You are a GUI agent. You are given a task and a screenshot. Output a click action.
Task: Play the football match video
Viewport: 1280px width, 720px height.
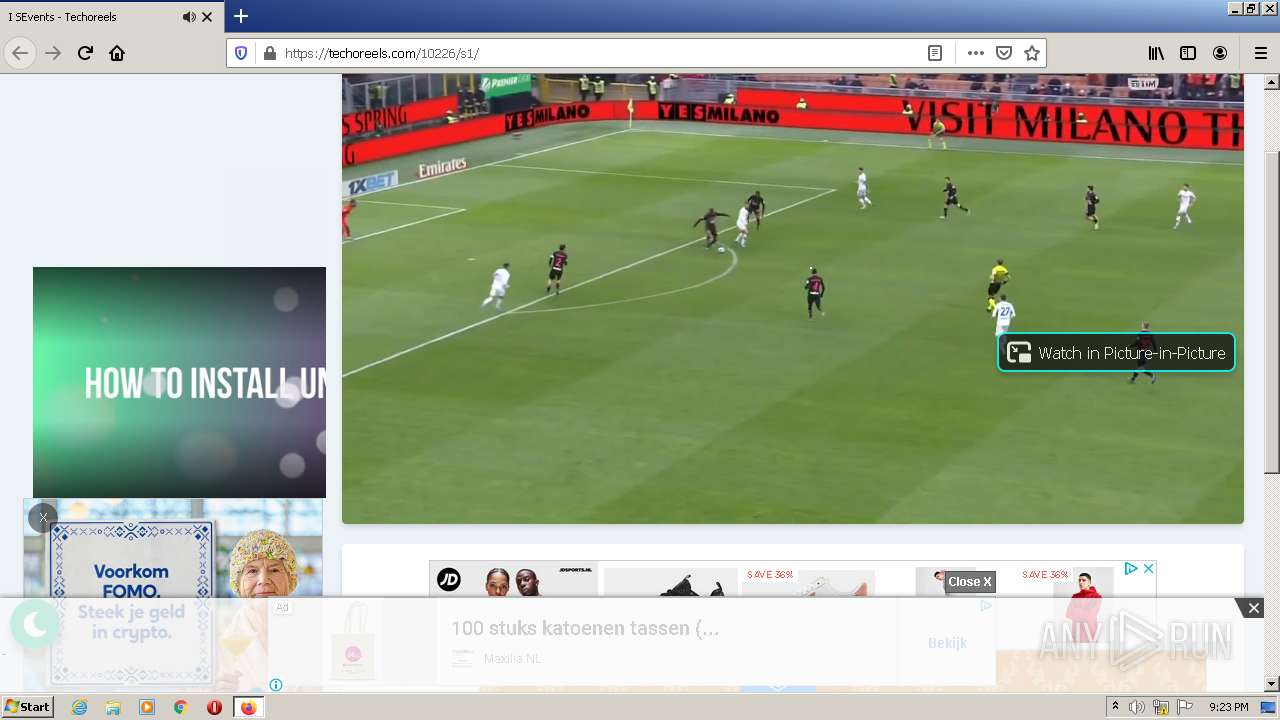792,298
